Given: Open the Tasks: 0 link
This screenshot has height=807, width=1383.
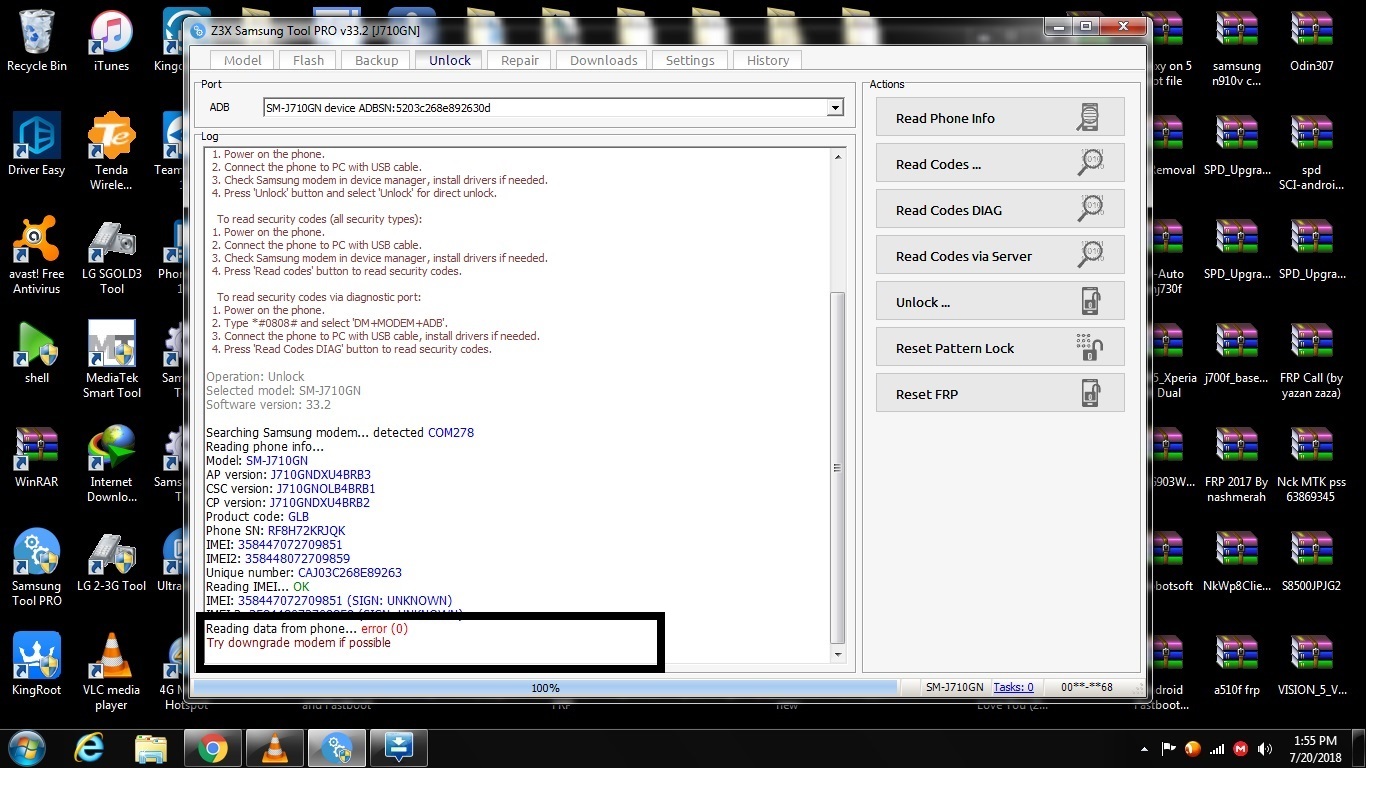Looking at the screenshot, I should click(x=1014, y=687).
